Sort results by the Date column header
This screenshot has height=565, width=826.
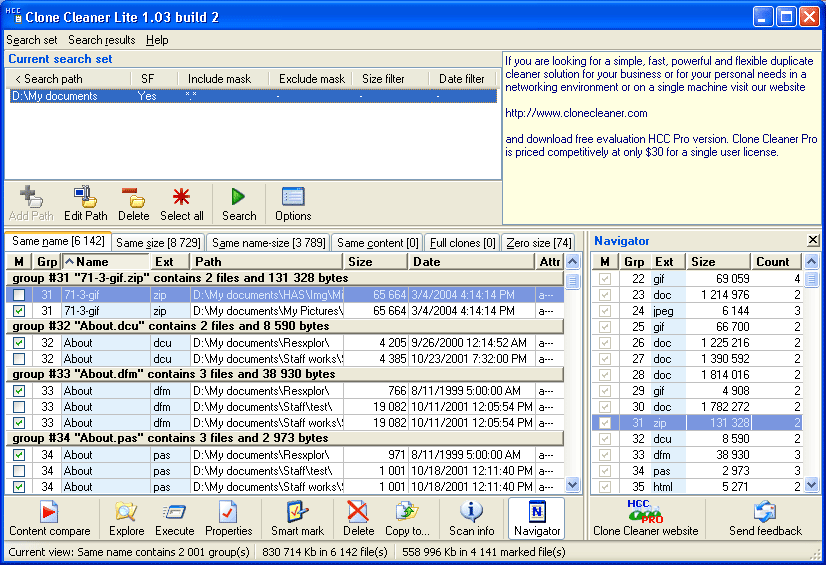[471, 262]
